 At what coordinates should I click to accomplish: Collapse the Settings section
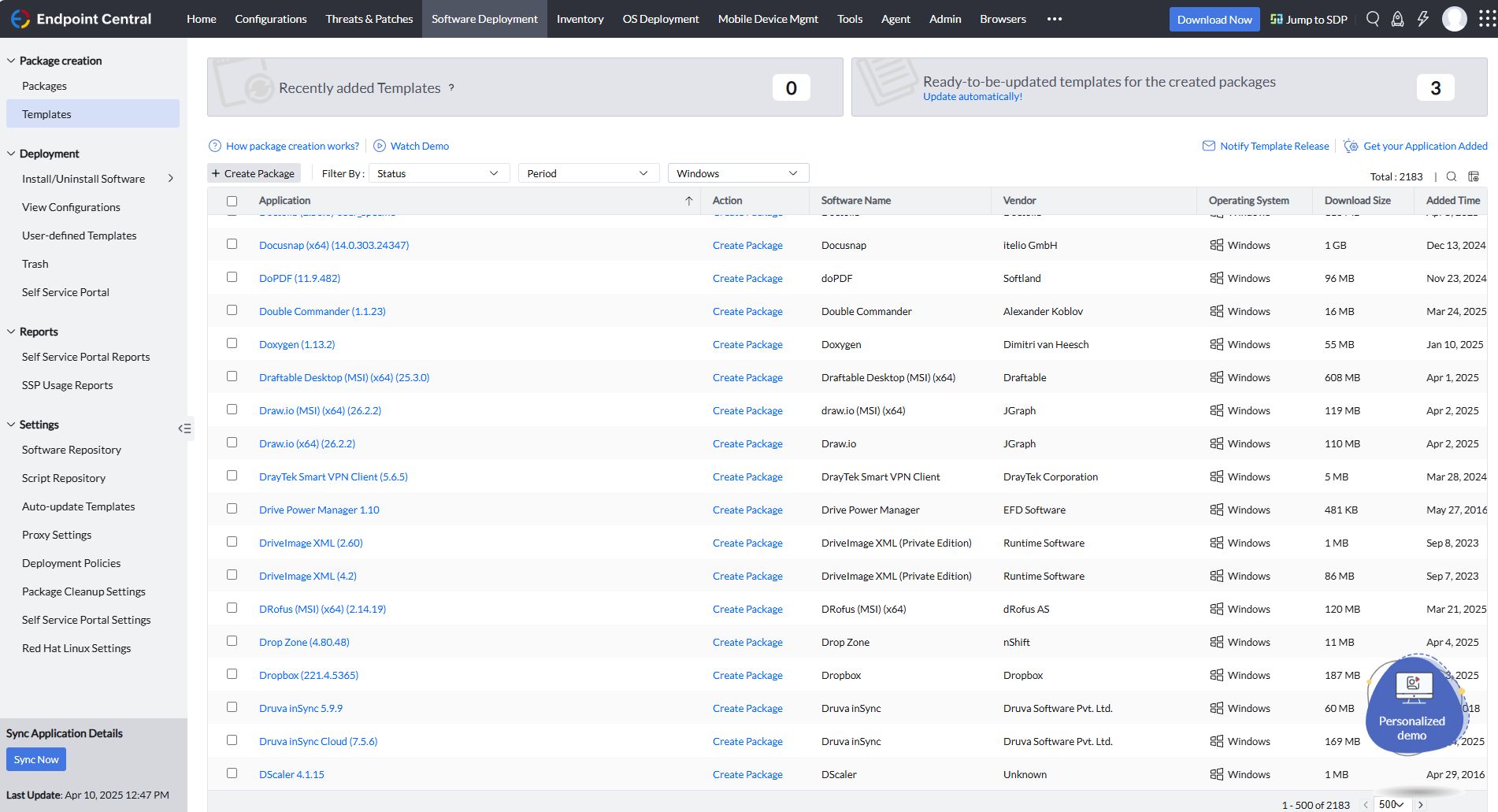coord(11,425)
